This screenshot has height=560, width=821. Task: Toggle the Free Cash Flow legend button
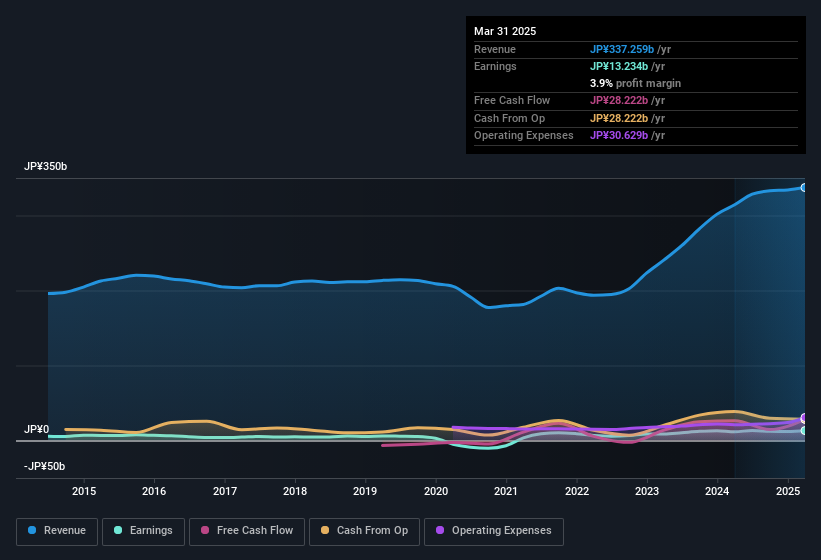[247, 532]
